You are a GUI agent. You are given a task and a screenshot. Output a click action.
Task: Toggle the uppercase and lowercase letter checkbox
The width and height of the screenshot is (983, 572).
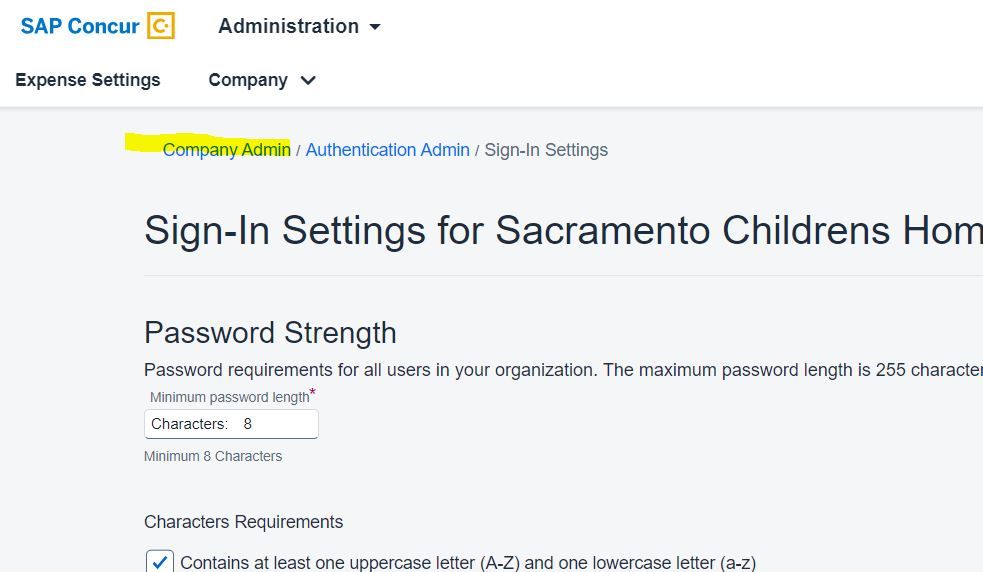pyautogui.click(x=160, y=562)
